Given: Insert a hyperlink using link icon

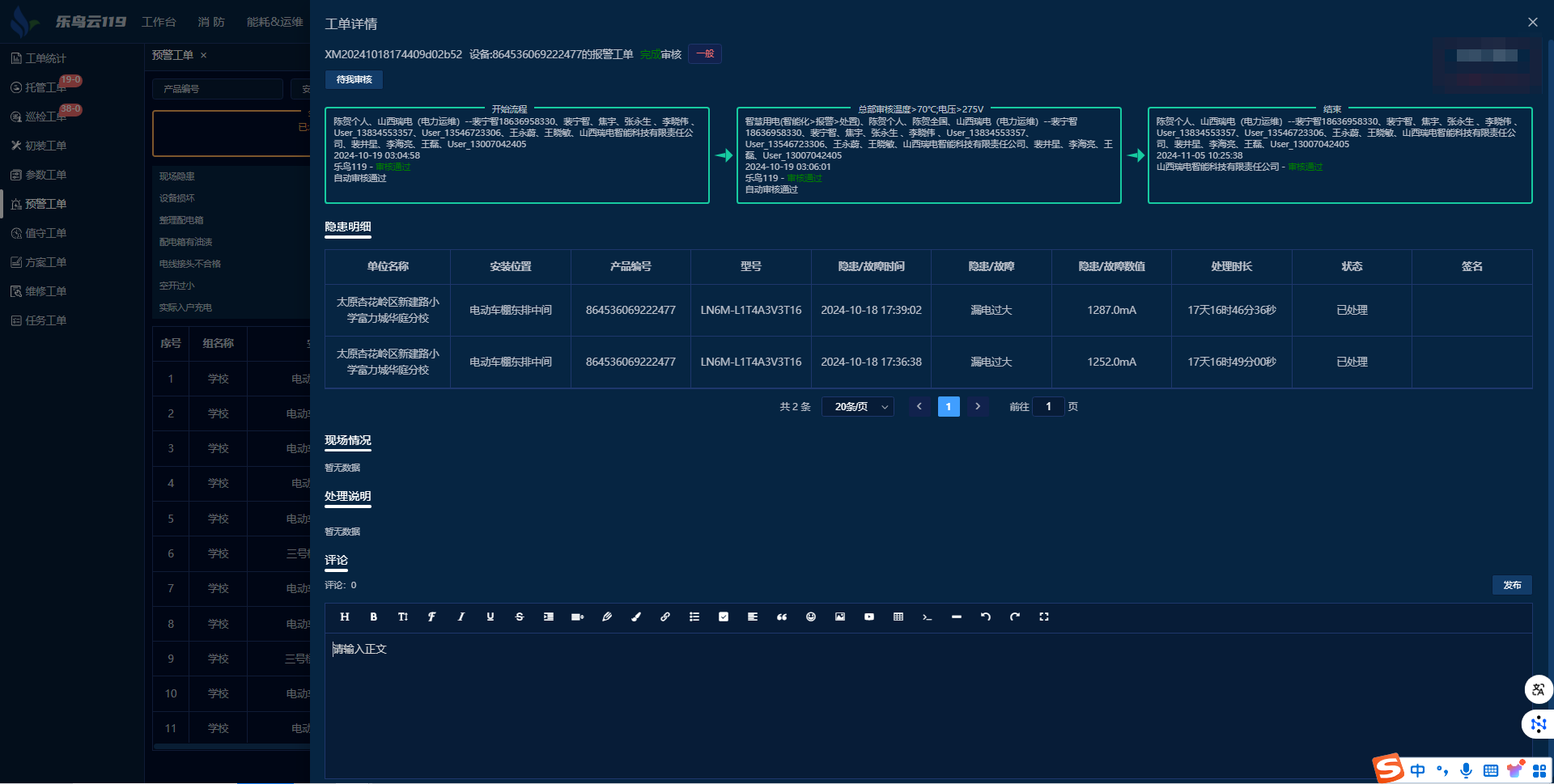Looking at the screenshot, I should click(664, 617).
